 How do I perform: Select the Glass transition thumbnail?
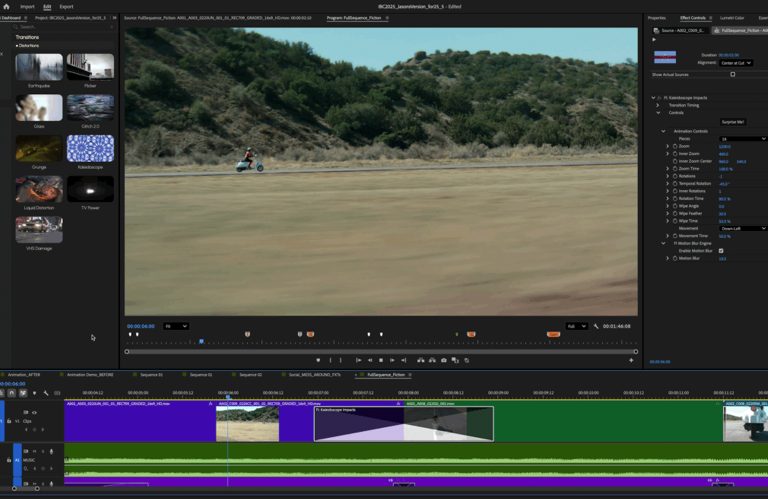click(x=39, y=108)
